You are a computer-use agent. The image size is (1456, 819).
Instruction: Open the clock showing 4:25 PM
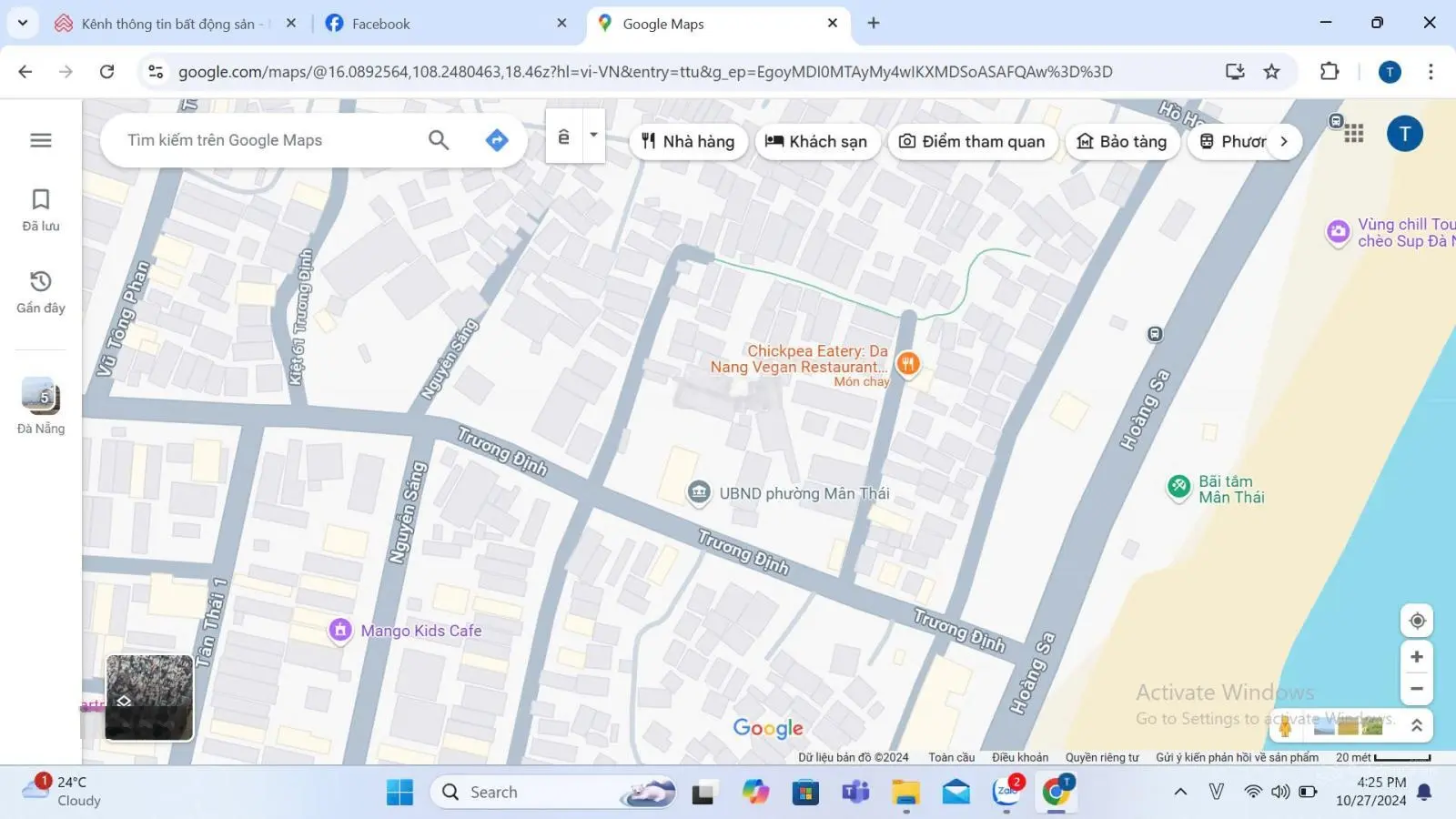pos(1370,792)
